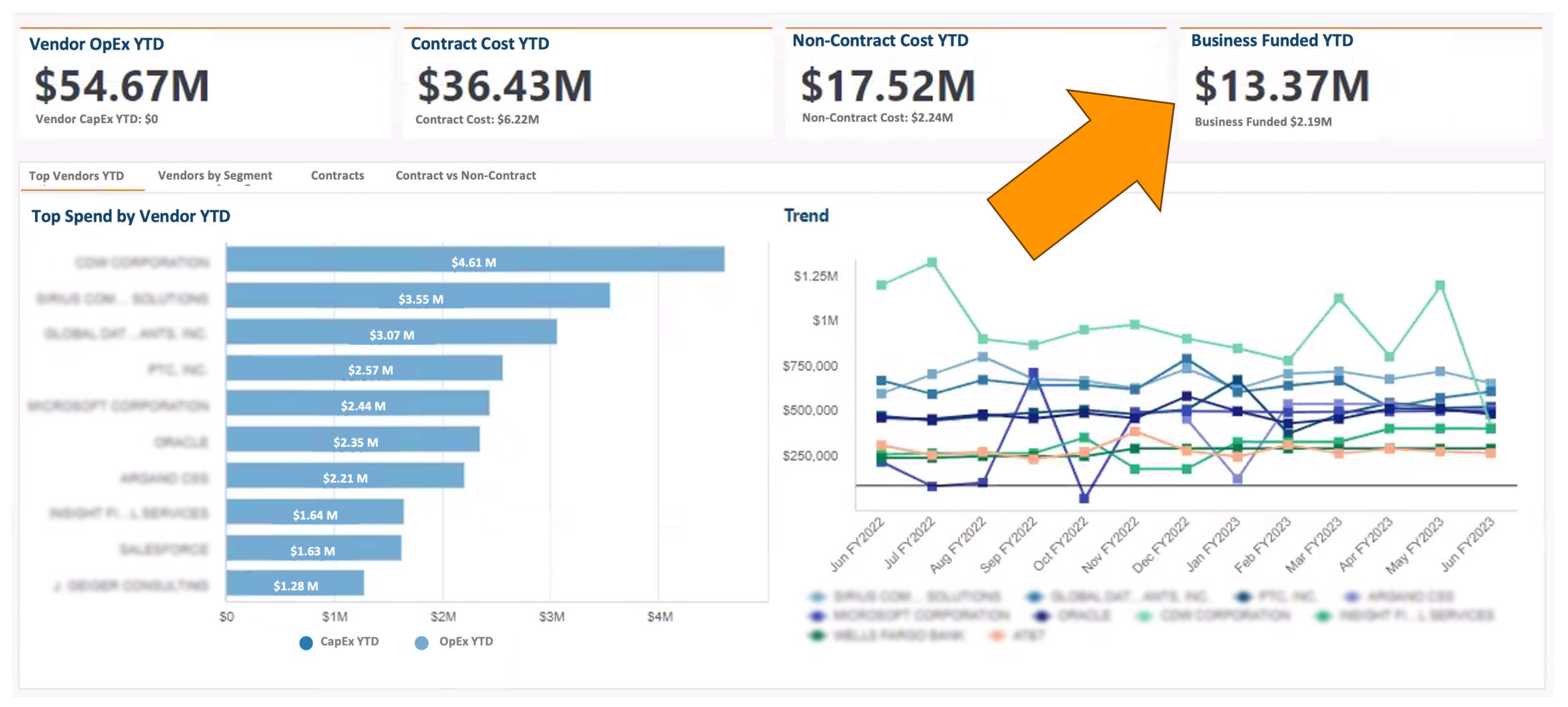Click the CDW CORPORATION legend marker
Image resolution: width=1568 pixels, height=707 pixels.
click(x=1144, y=615)
